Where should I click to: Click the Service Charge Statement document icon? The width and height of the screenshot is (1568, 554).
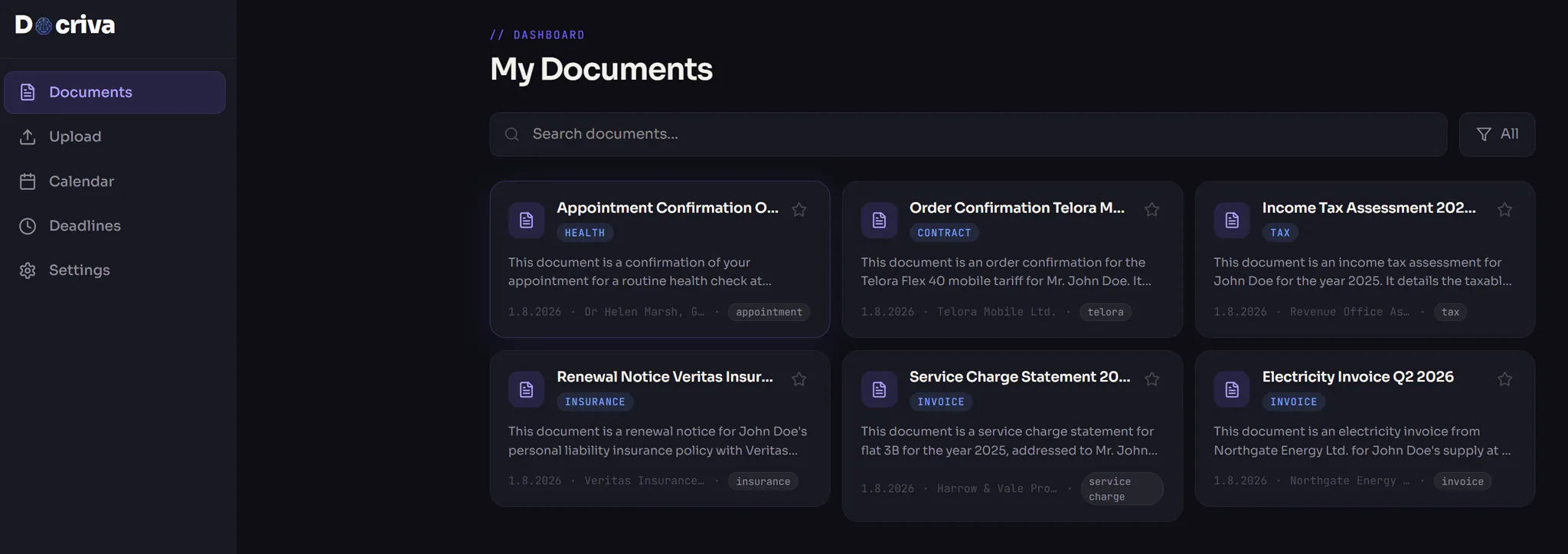coord(880,390)
